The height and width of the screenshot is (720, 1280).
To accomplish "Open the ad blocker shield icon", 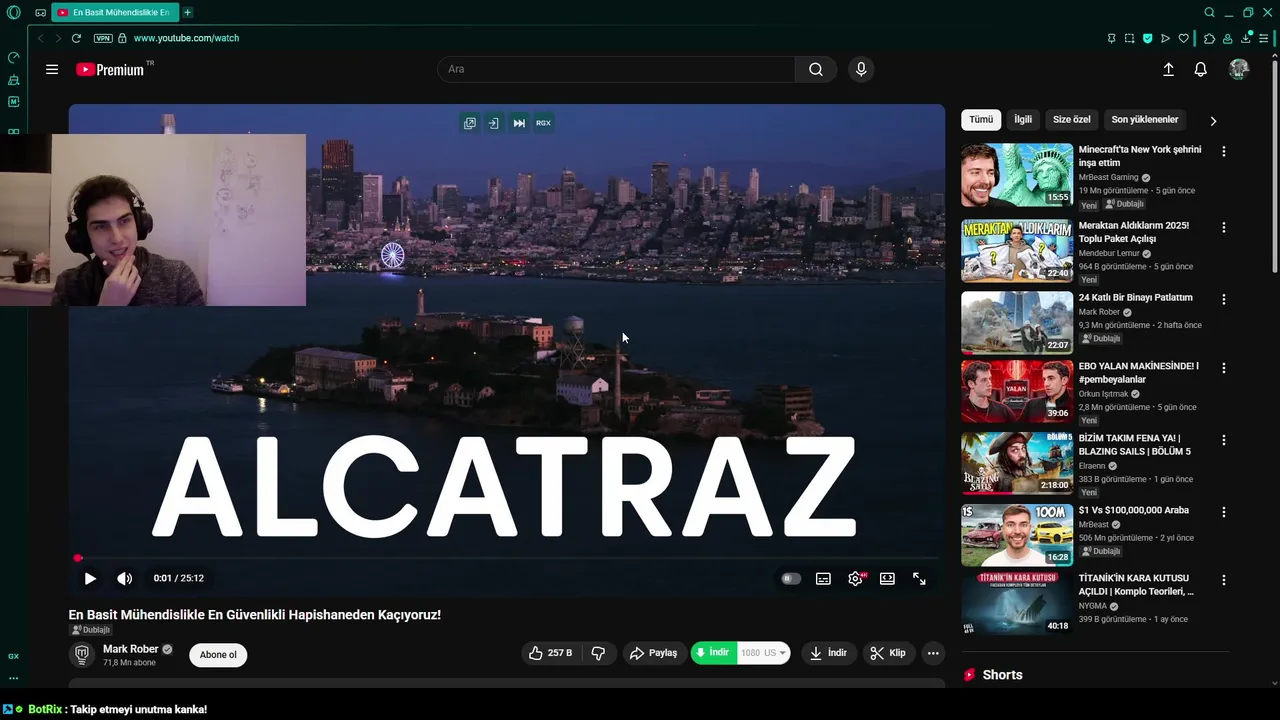I will [1147, 38].
